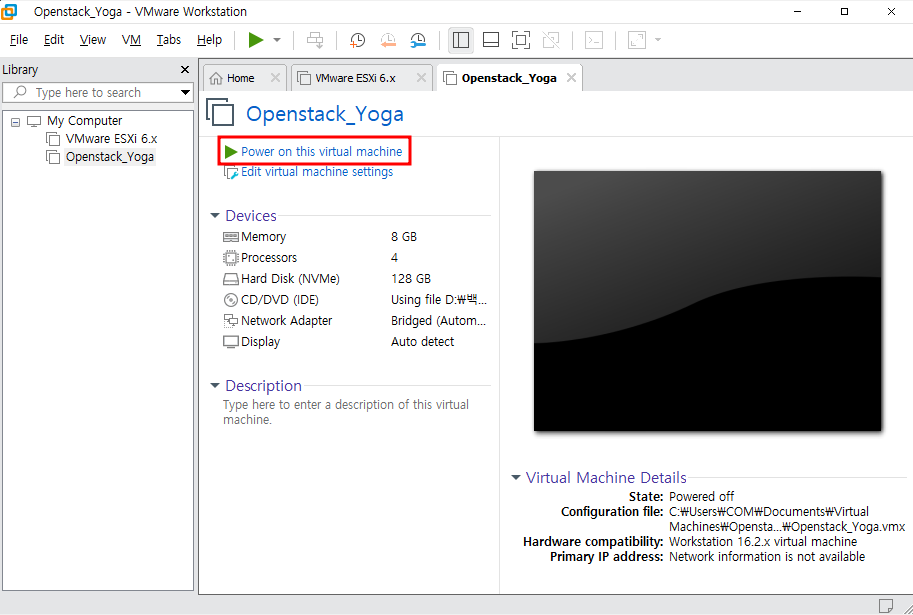
Task: Click the Powered off state text
Action: pos(702,497)
